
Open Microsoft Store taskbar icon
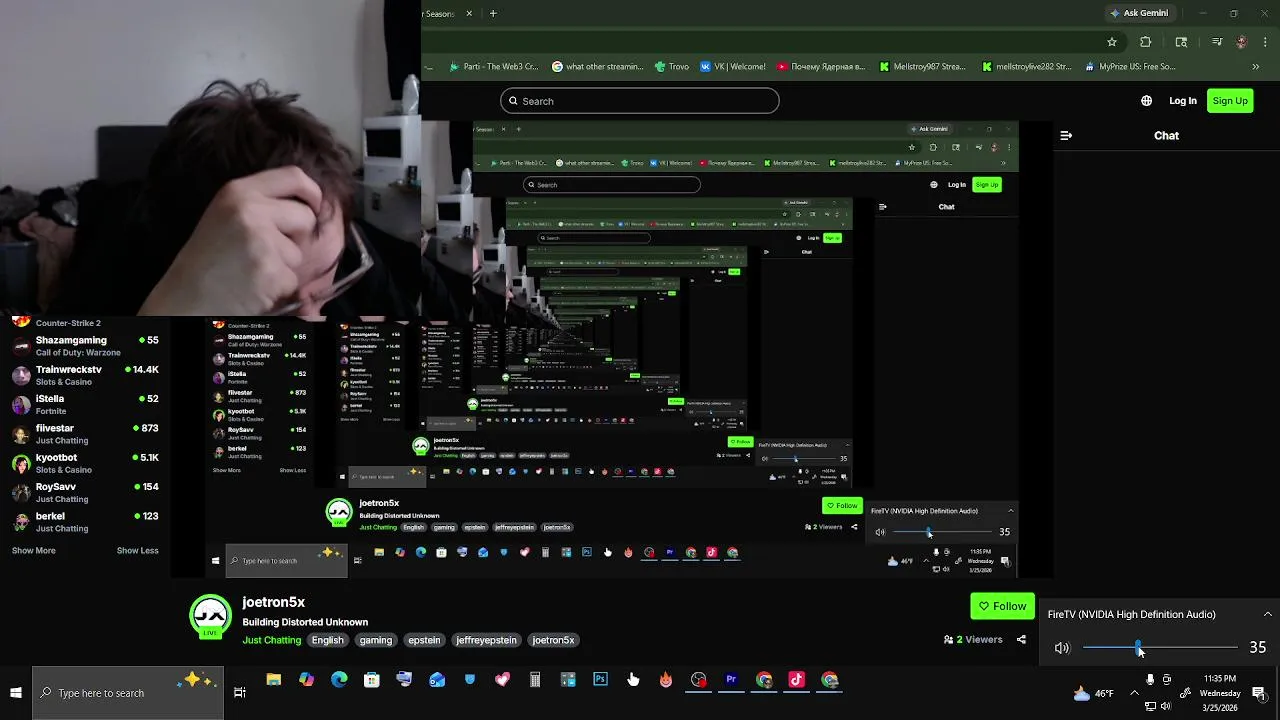pos(372,680)
